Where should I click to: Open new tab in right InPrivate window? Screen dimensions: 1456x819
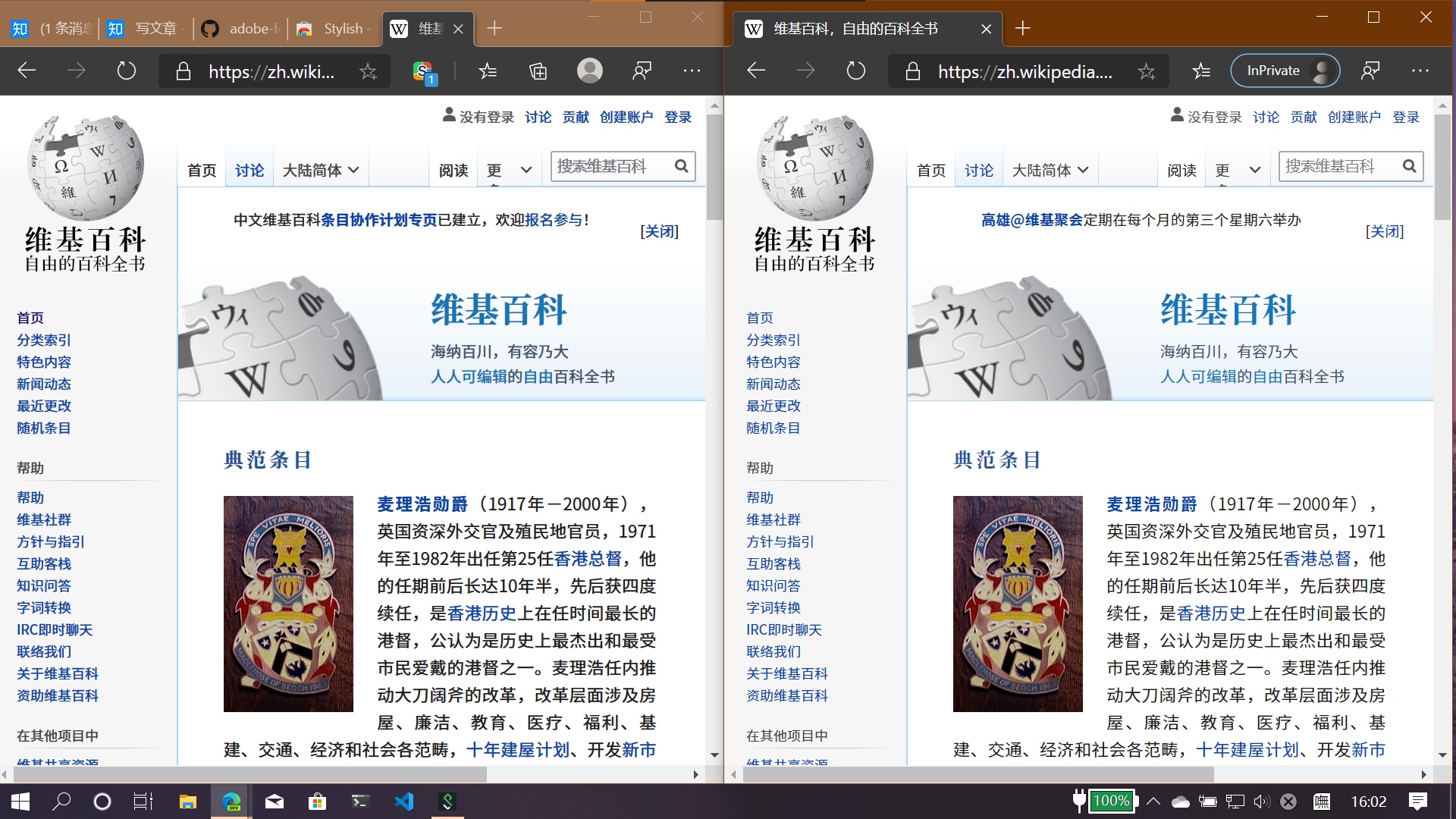1022,28
